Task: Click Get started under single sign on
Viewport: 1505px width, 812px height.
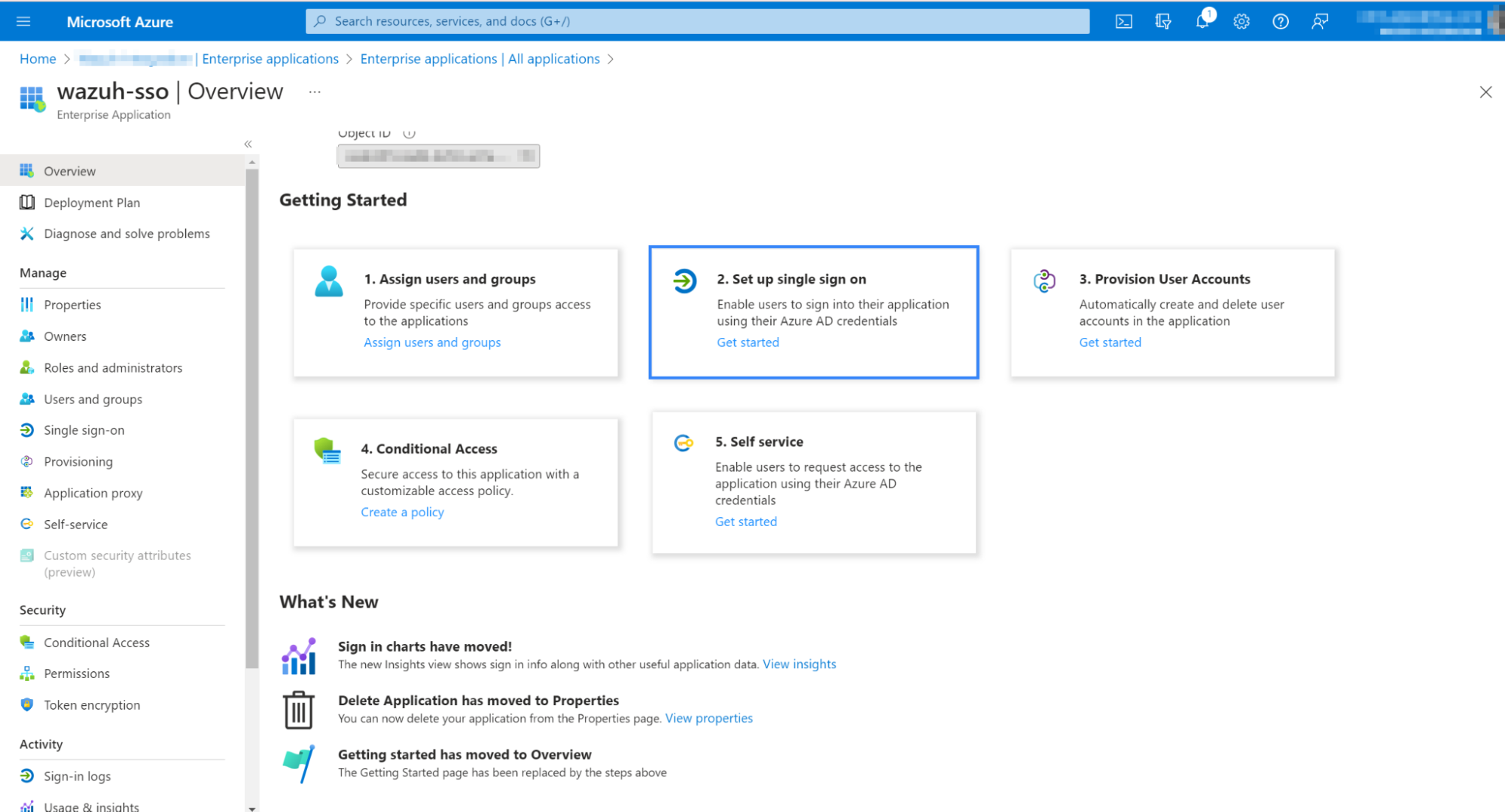Action: 748,342
